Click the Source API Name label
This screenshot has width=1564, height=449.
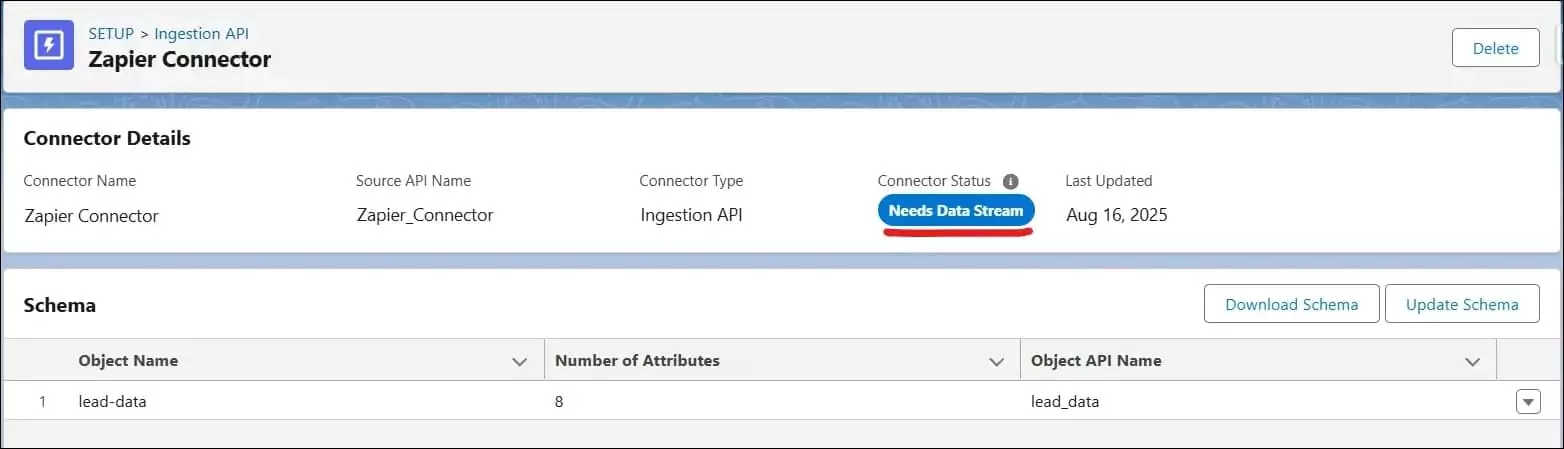point(413,181)
